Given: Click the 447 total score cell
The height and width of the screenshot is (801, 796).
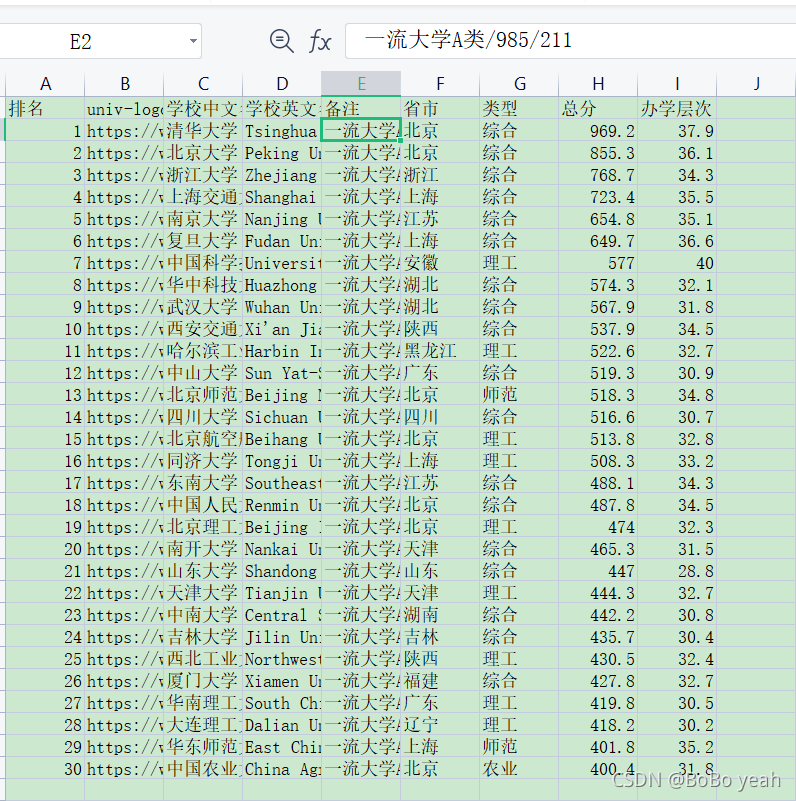Looking at the screenshot, I should point(598,571).
